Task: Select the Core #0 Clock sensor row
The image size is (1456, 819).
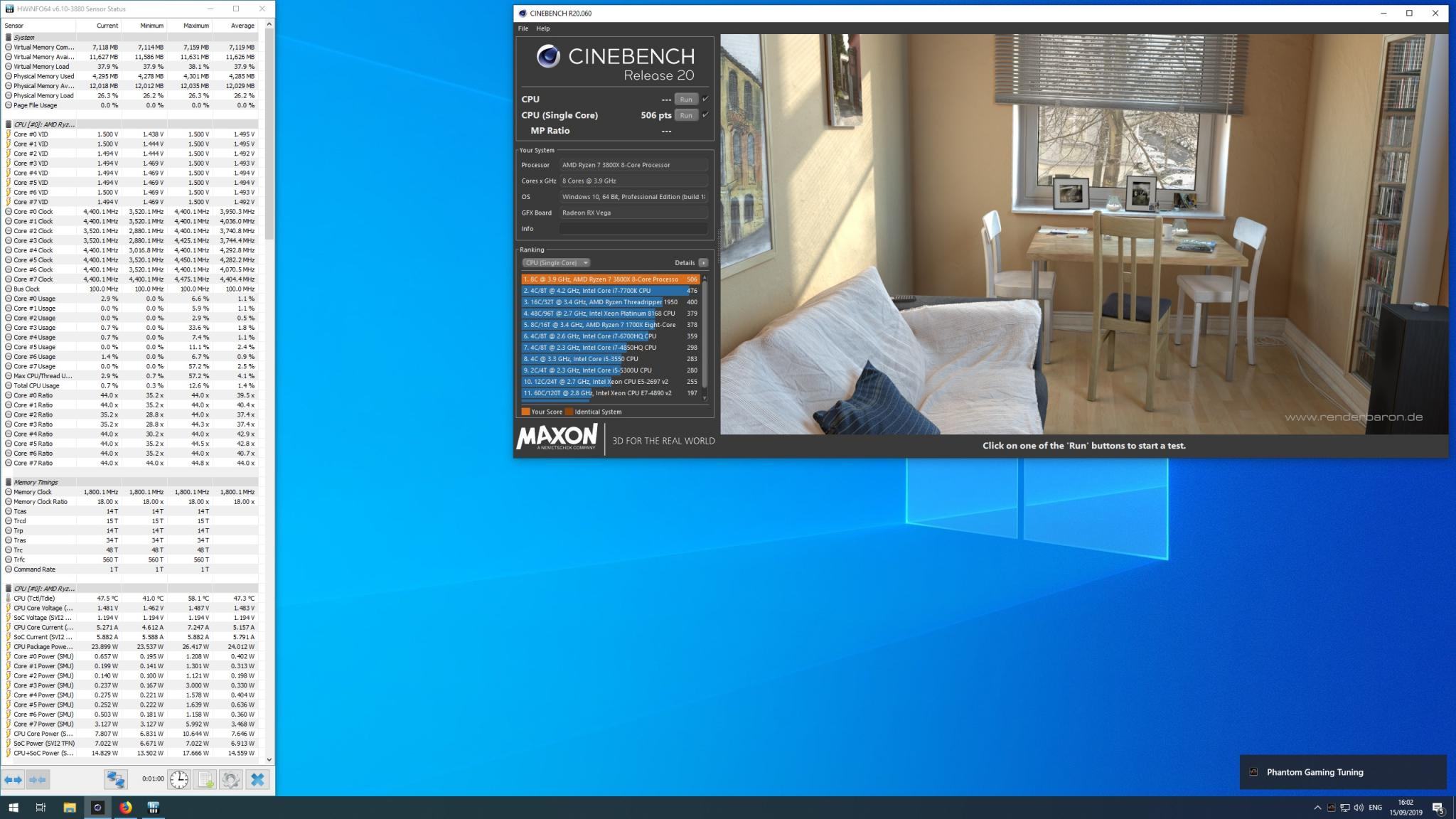Action: [x=131, y=212]
